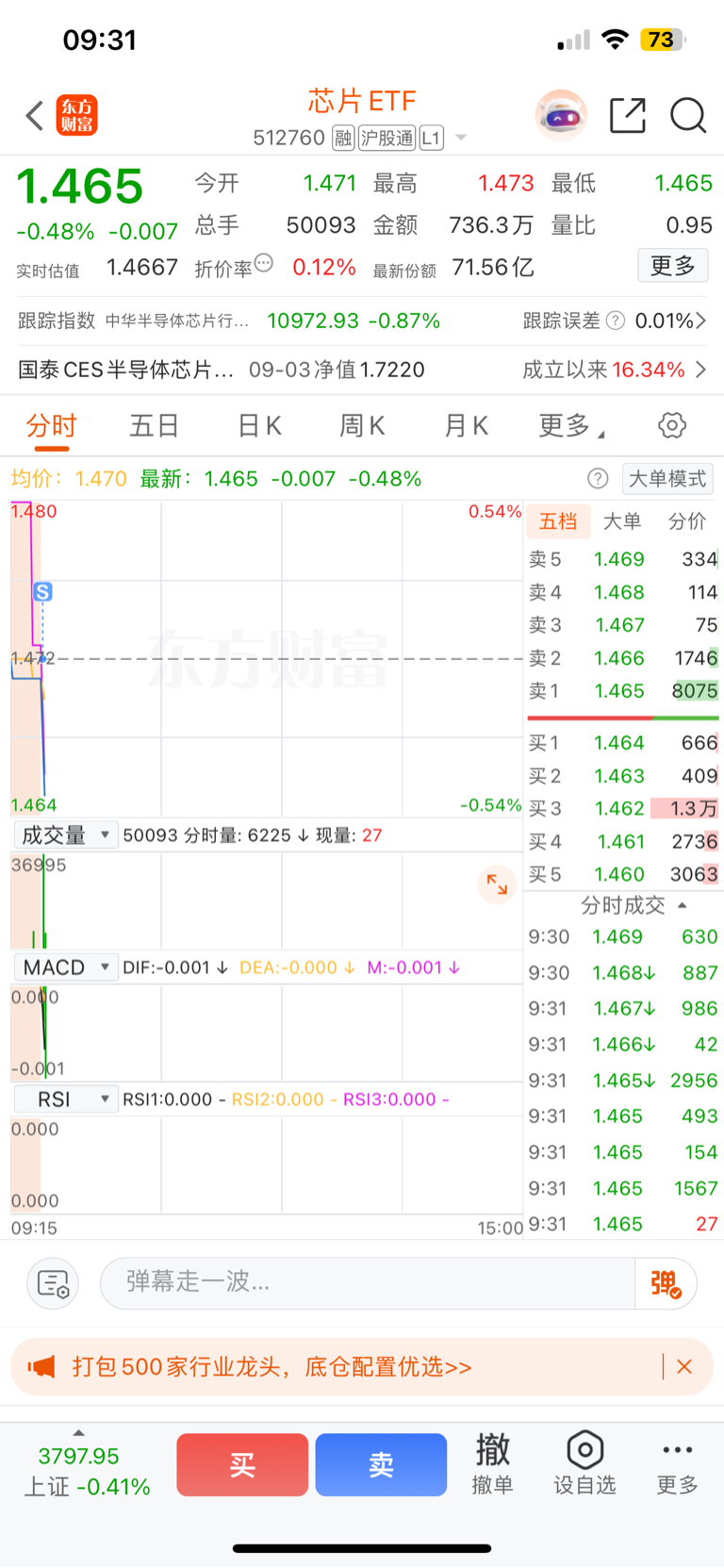The height and width of the screenshot is (1568, 724).
Task: Tap the 弹幕走一波 input field
Action: pyautogui.click(x=368, y=1283)
